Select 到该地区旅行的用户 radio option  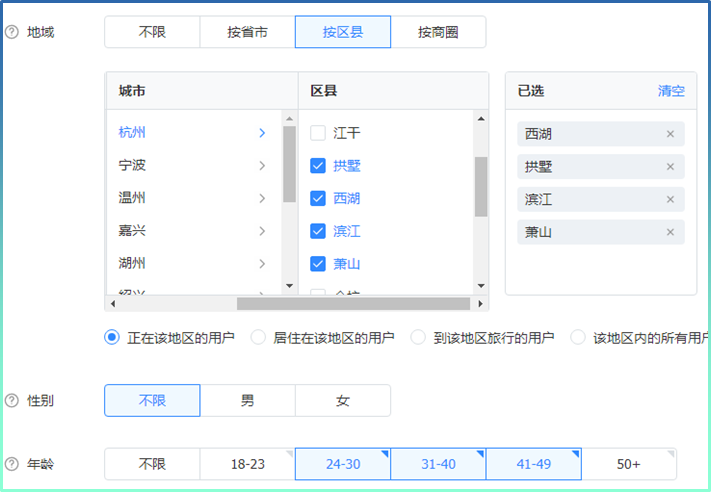(418, 337)
